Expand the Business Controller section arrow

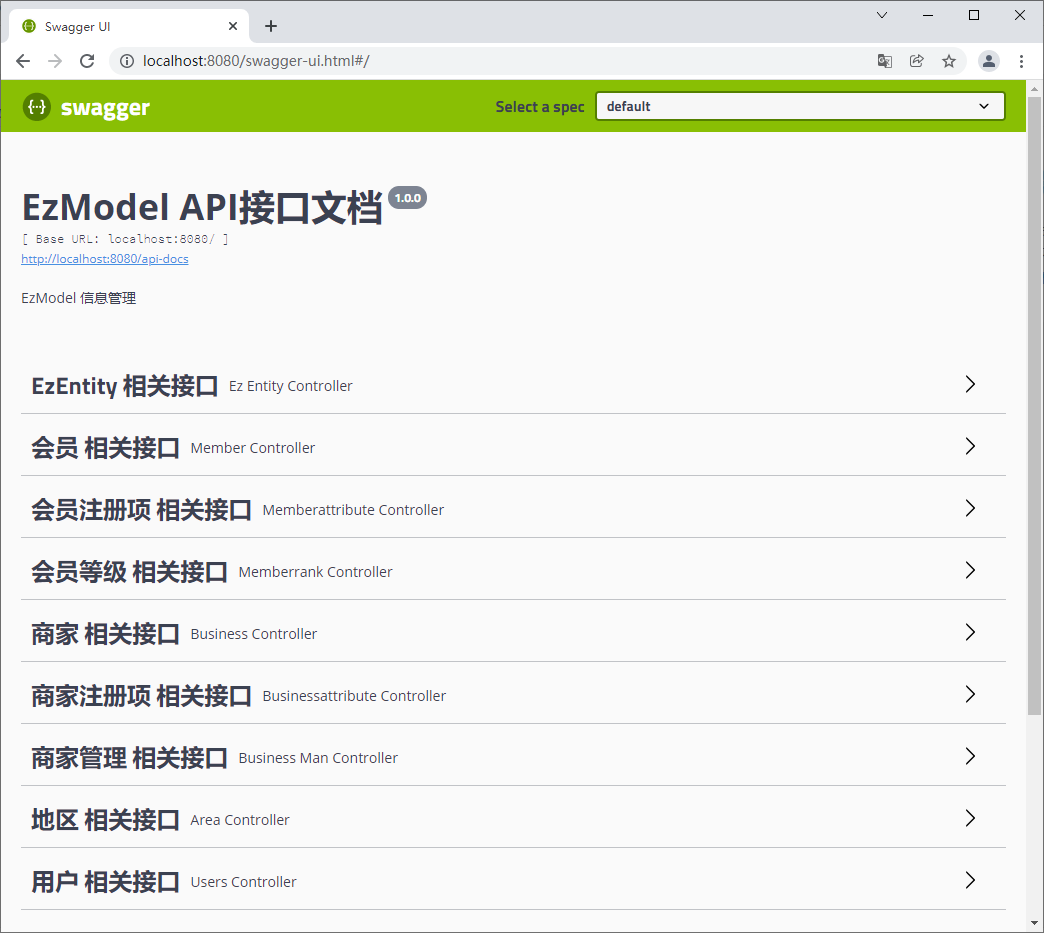pos(970,632)
